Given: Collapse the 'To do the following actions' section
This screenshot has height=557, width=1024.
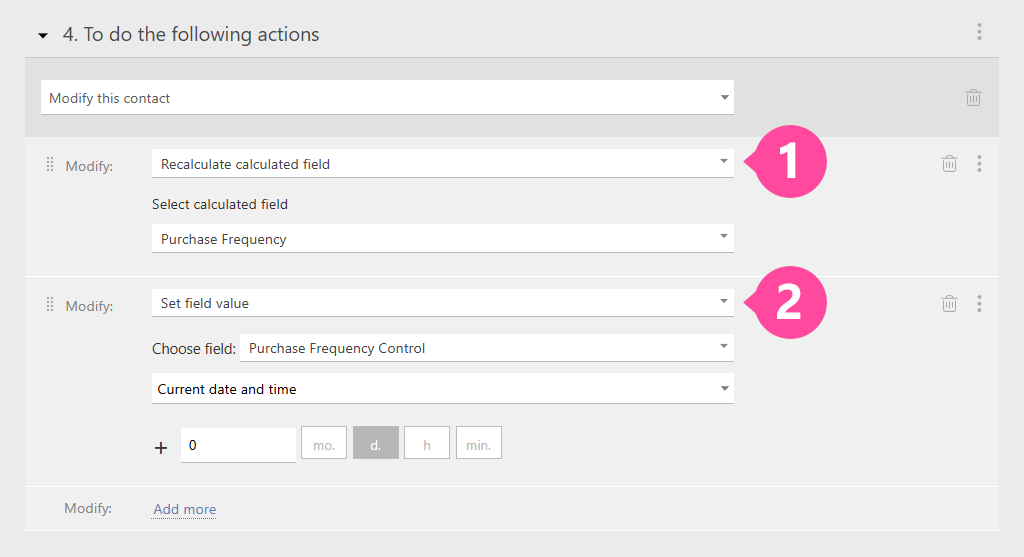Looking at the screenshot, I should [43, 35].
